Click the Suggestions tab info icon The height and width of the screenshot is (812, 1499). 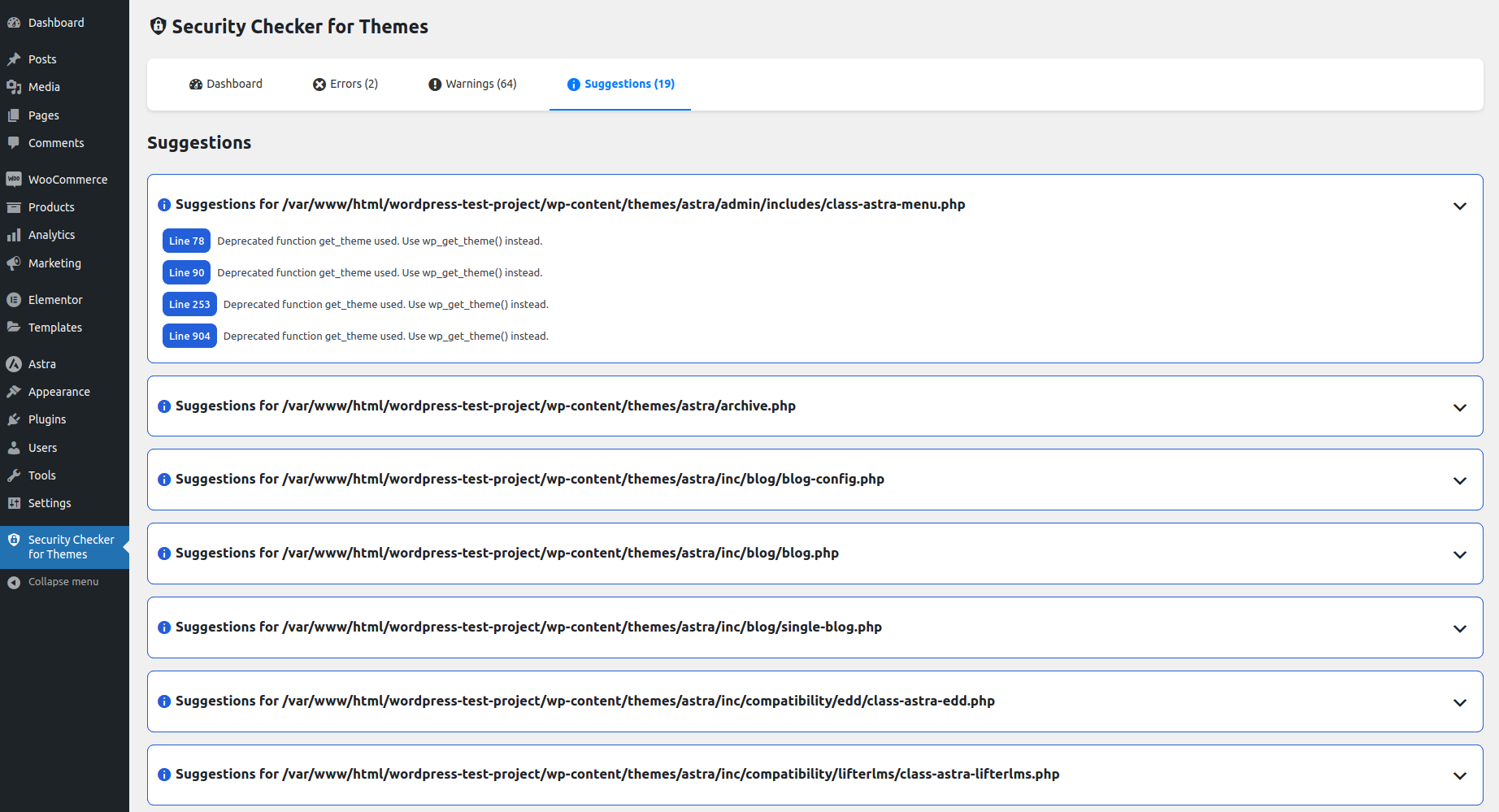(574, 85)
